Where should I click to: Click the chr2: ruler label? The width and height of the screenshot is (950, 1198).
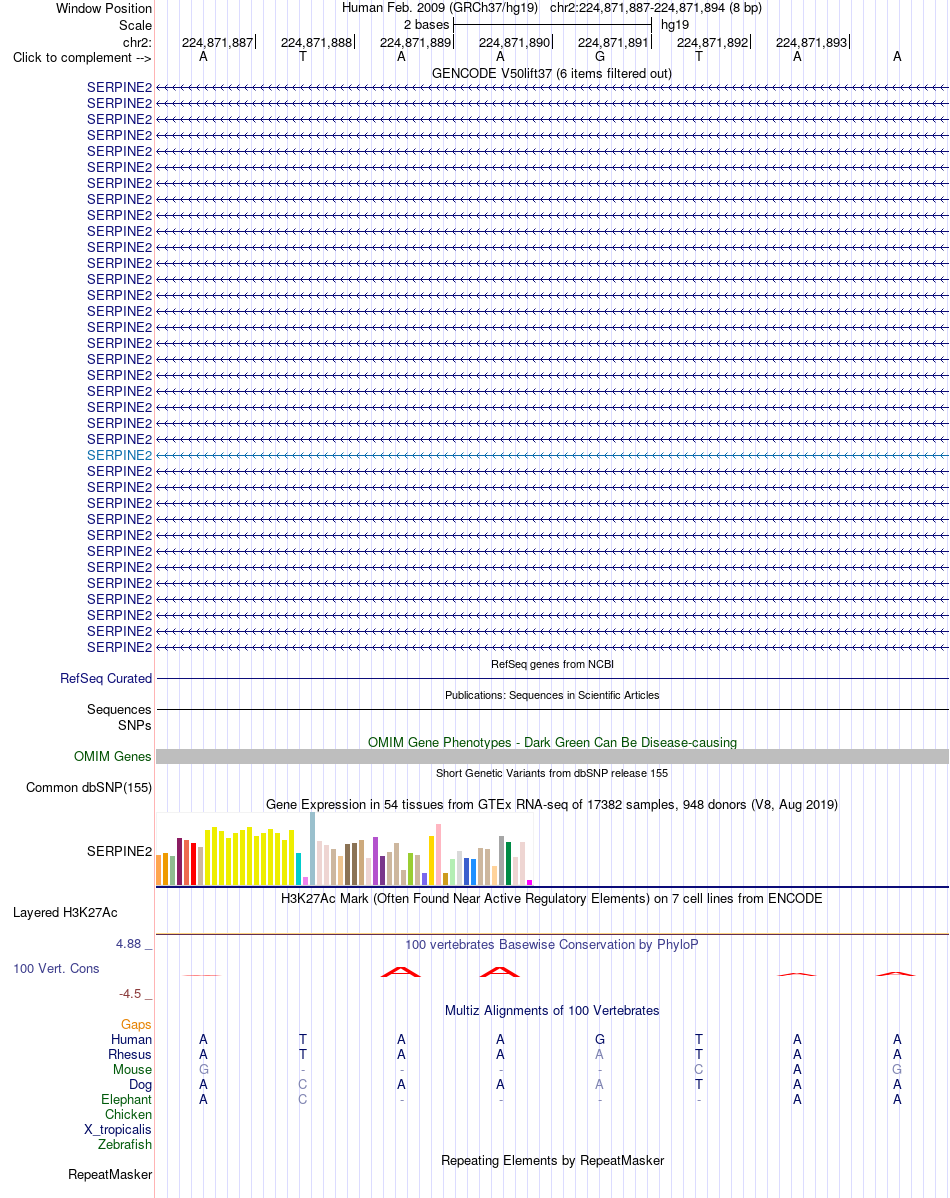pyautogui.click(x=137, y=42)
